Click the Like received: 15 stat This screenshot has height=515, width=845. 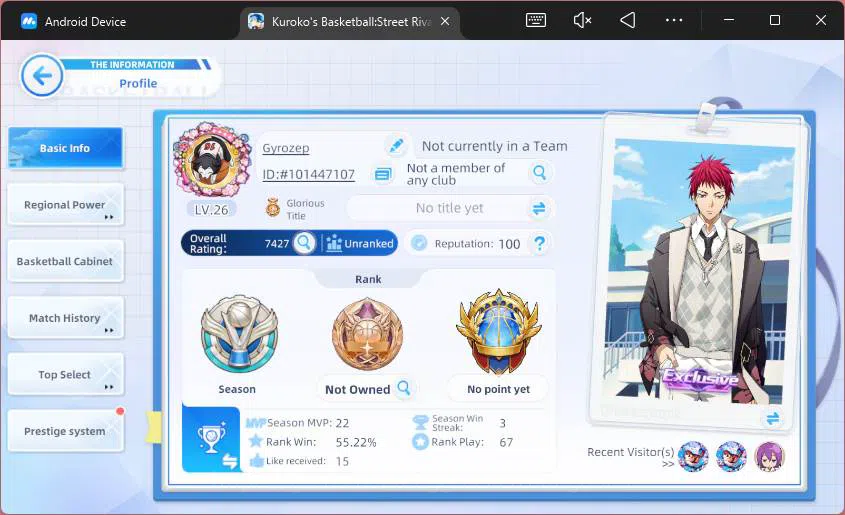299,461
